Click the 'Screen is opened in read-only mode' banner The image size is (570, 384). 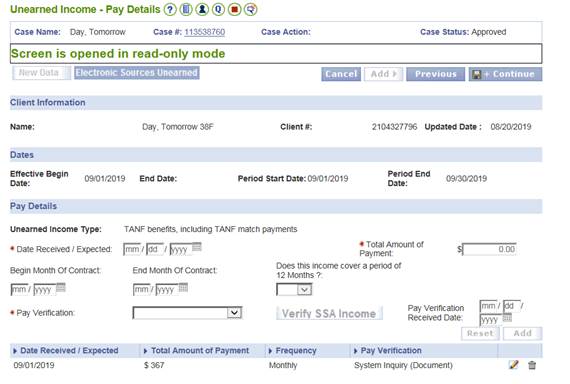pyautogui.click(x=276, y=54)
